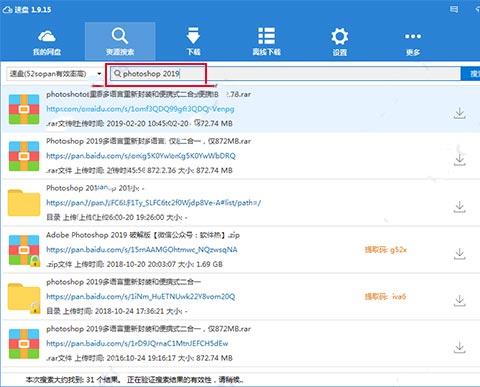This screenshot has width=480, height=387.
Task: Open the 下载 download tab
Action: [x=193, y=42]
